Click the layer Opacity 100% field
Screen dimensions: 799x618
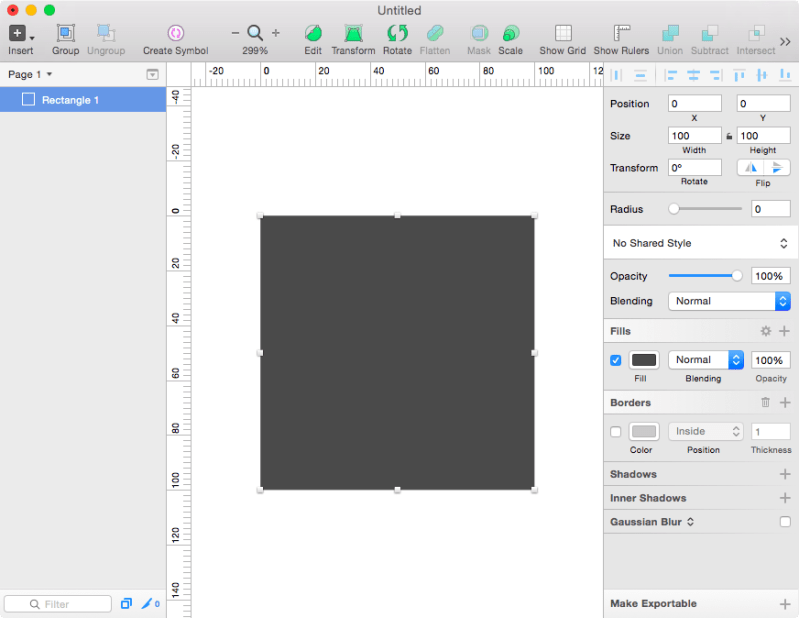pyautogui.click(x=770, y=276)
